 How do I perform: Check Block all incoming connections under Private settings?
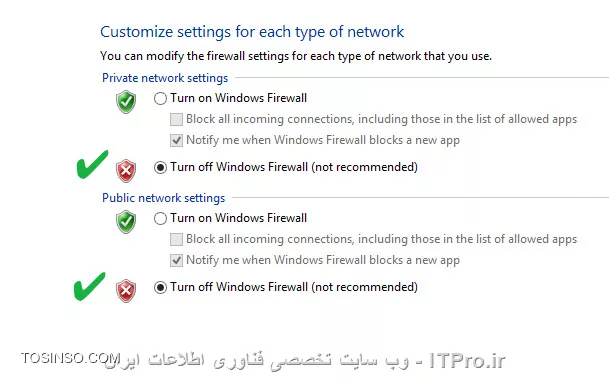(176, 119)
